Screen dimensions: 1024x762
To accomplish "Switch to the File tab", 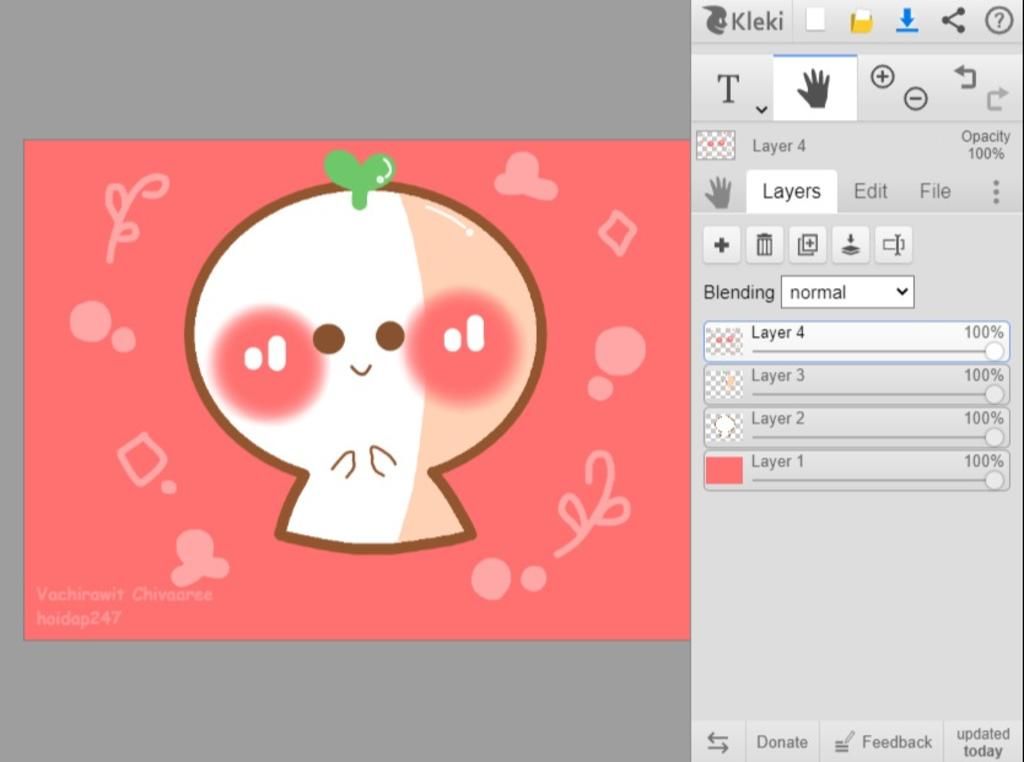I will pos(935,191).
